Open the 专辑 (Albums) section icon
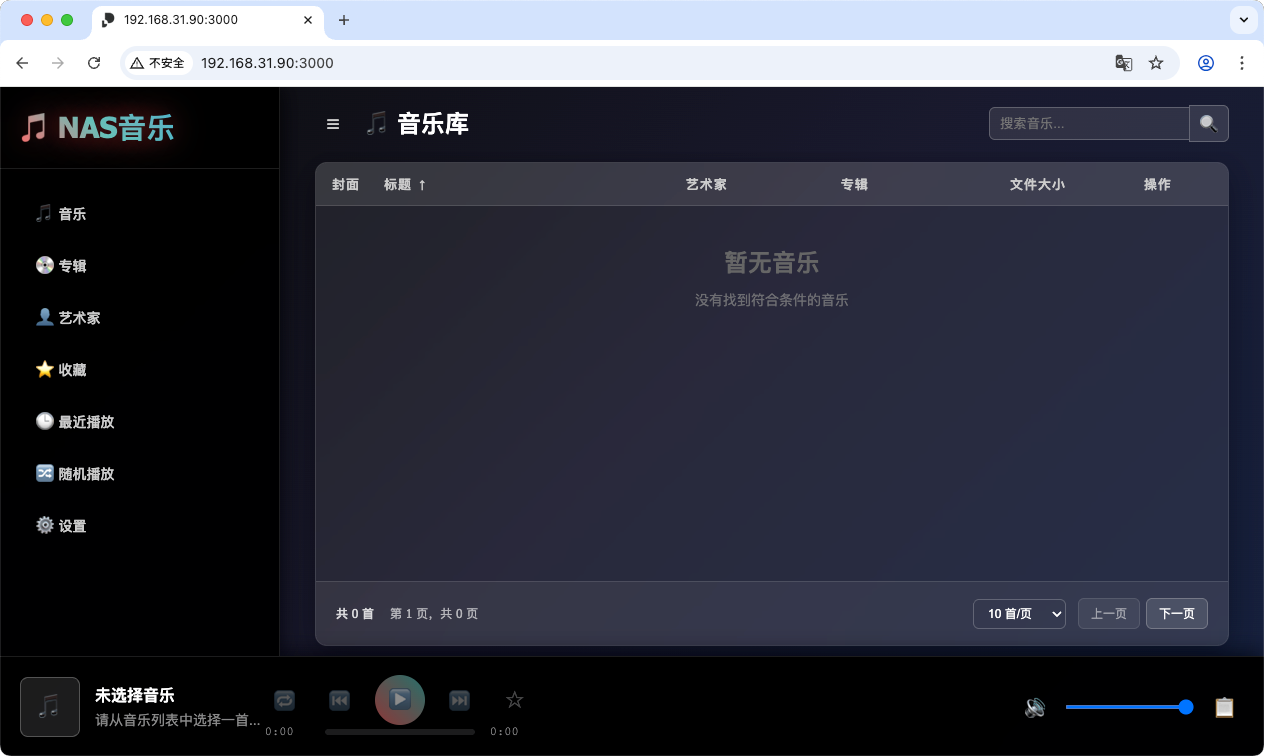 click(45, 265)
